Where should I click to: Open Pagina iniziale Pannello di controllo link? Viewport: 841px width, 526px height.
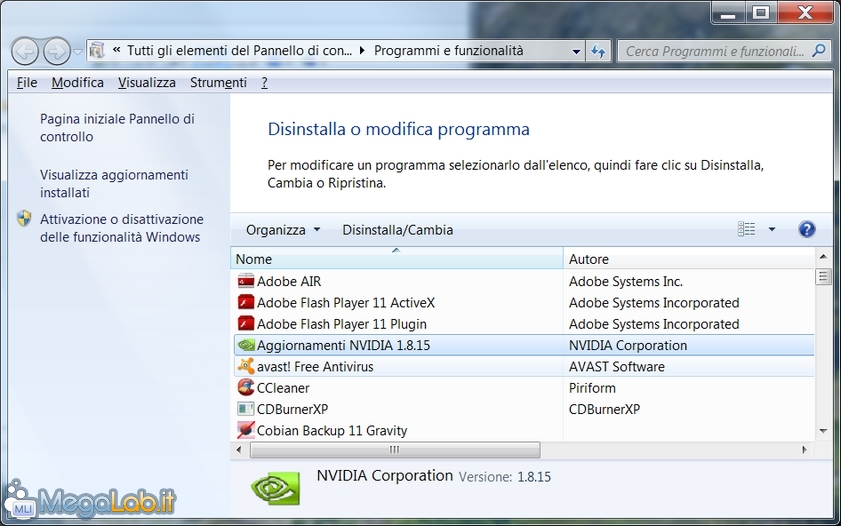point(117,128)
